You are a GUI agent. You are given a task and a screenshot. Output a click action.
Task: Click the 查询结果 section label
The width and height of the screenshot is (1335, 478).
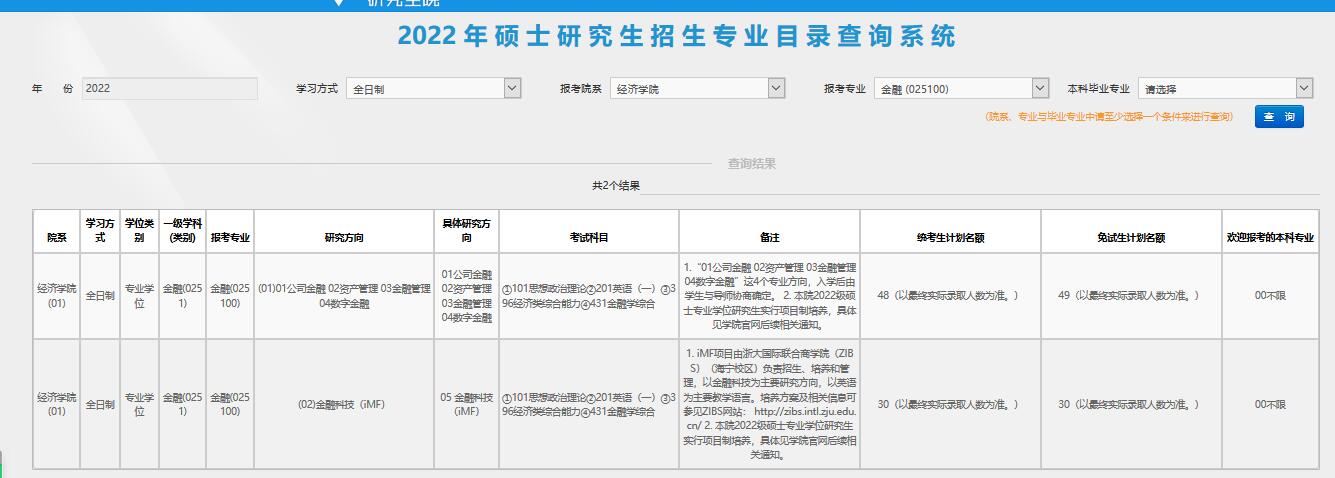tap(751, 164)
